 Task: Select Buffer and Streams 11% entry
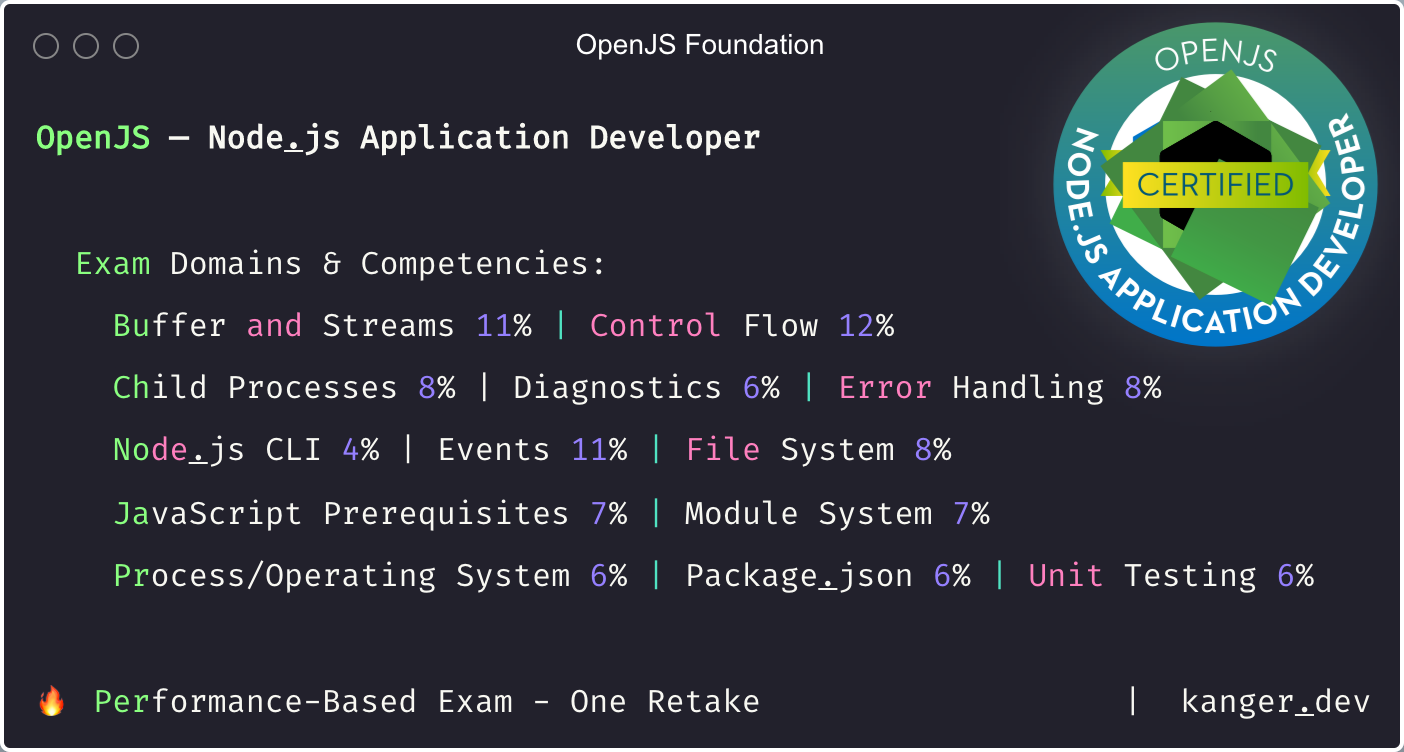coord(322,326)
